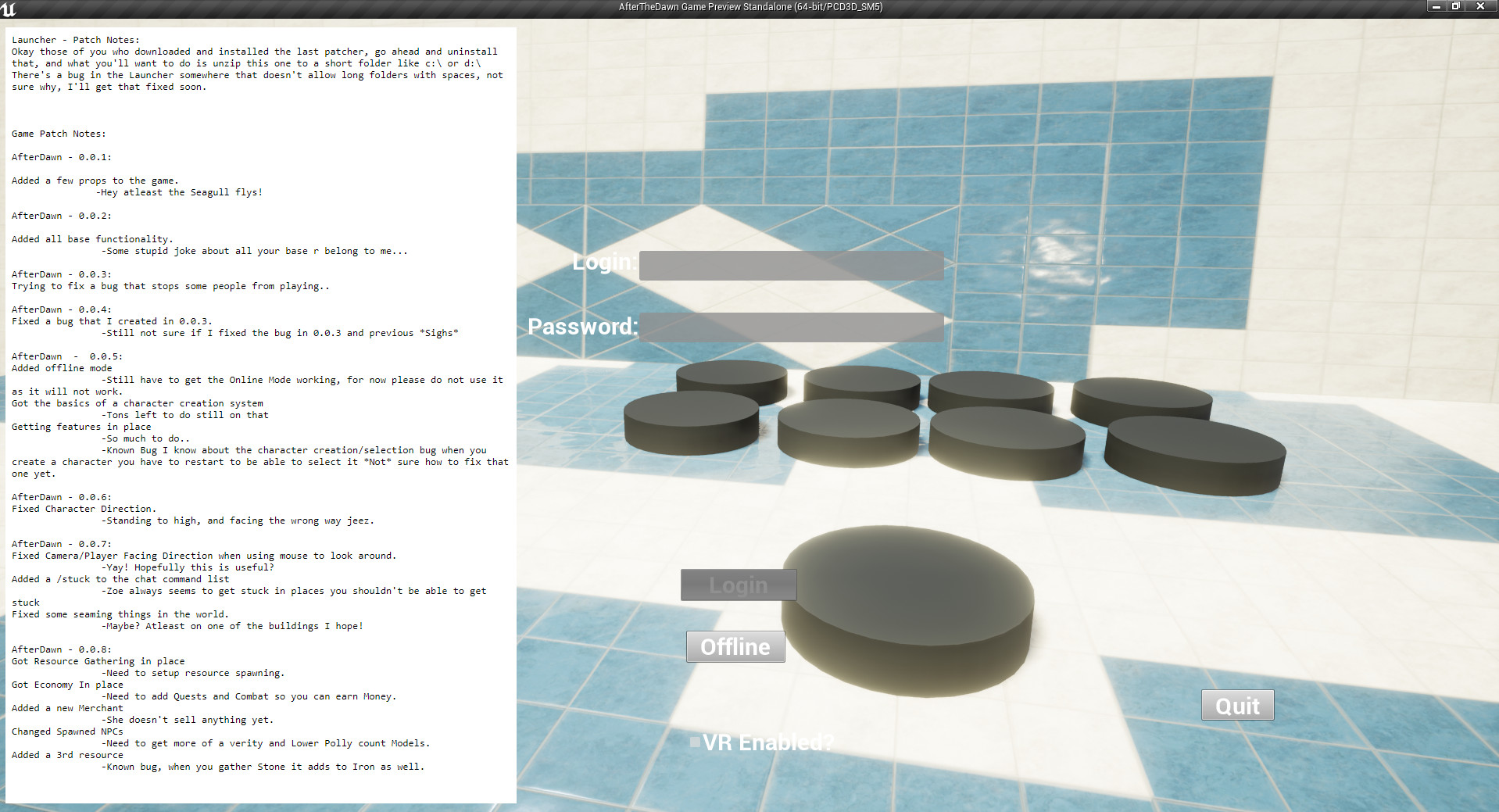The height and width of the screenshot is (812, 1499).
Task: Click the white patch notes panel
Action: (x=262, y=414)
